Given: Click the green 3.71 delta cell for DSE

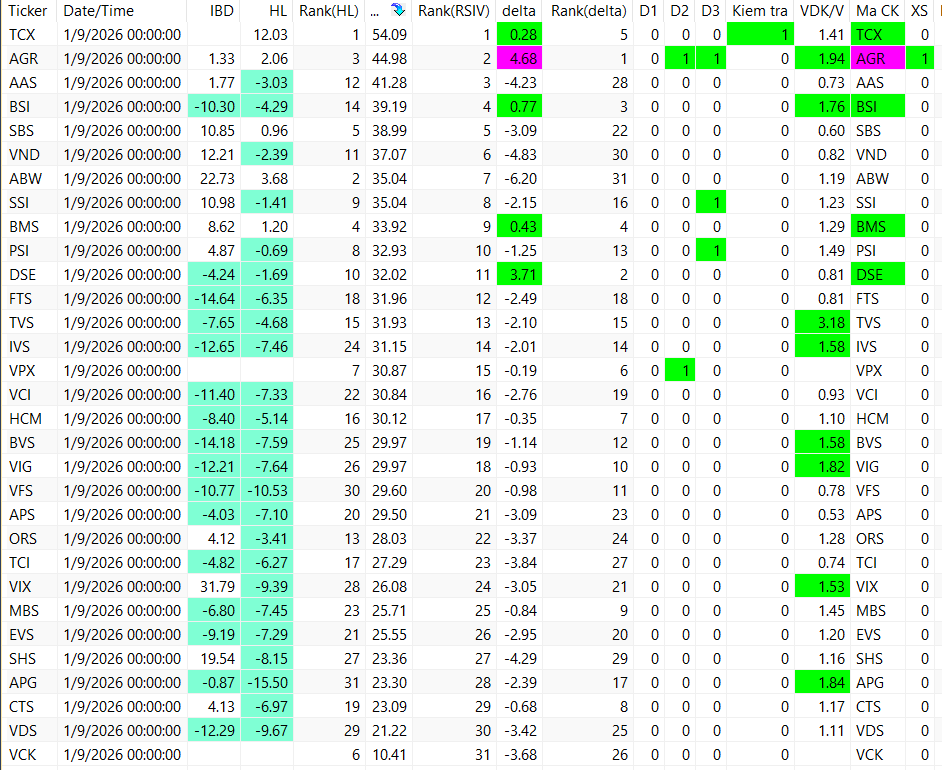Looking at the screenshot, I should tap(520, 275).
